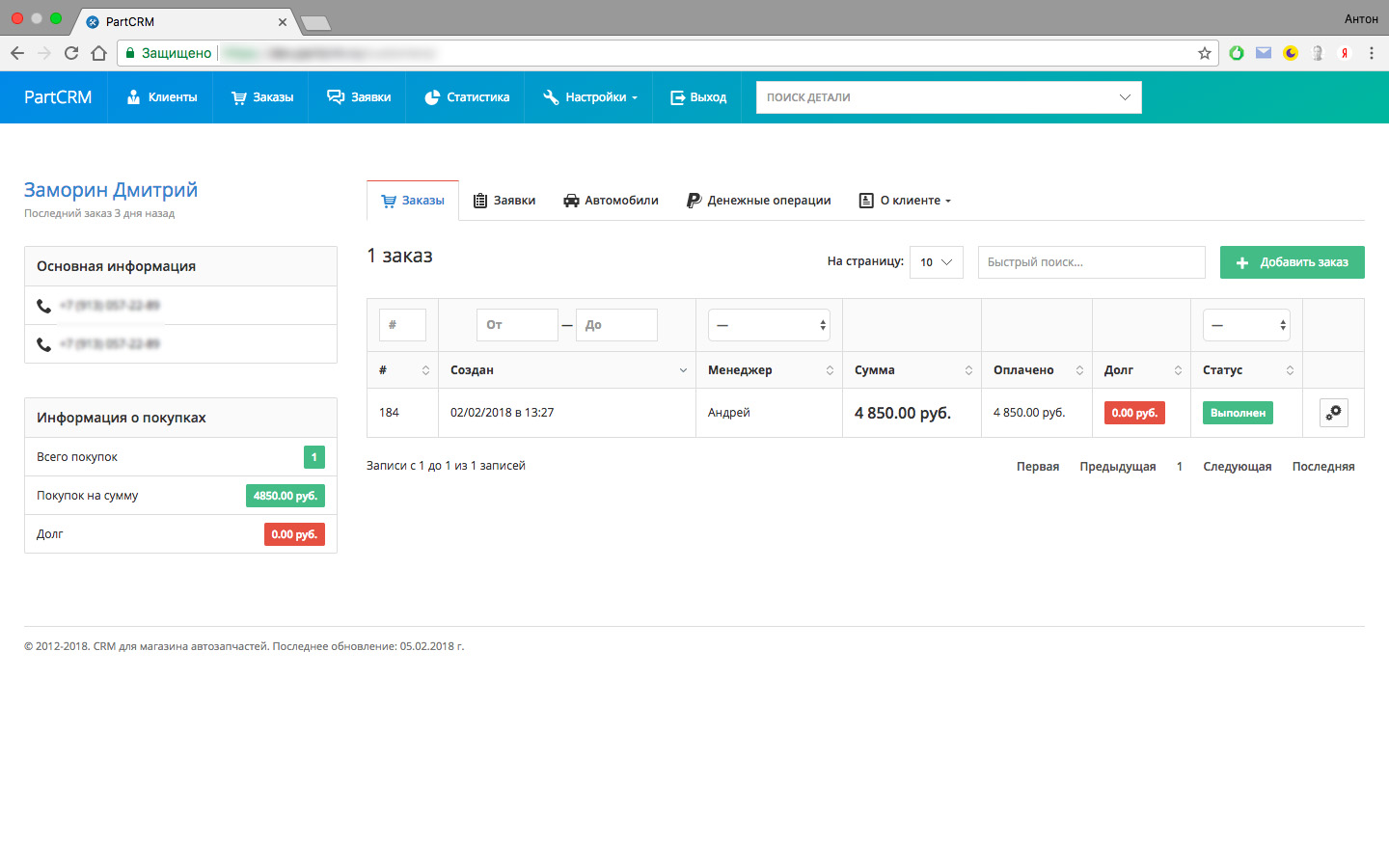Go to browser home page icon
1389x868 pixels.
pos(98,53)
